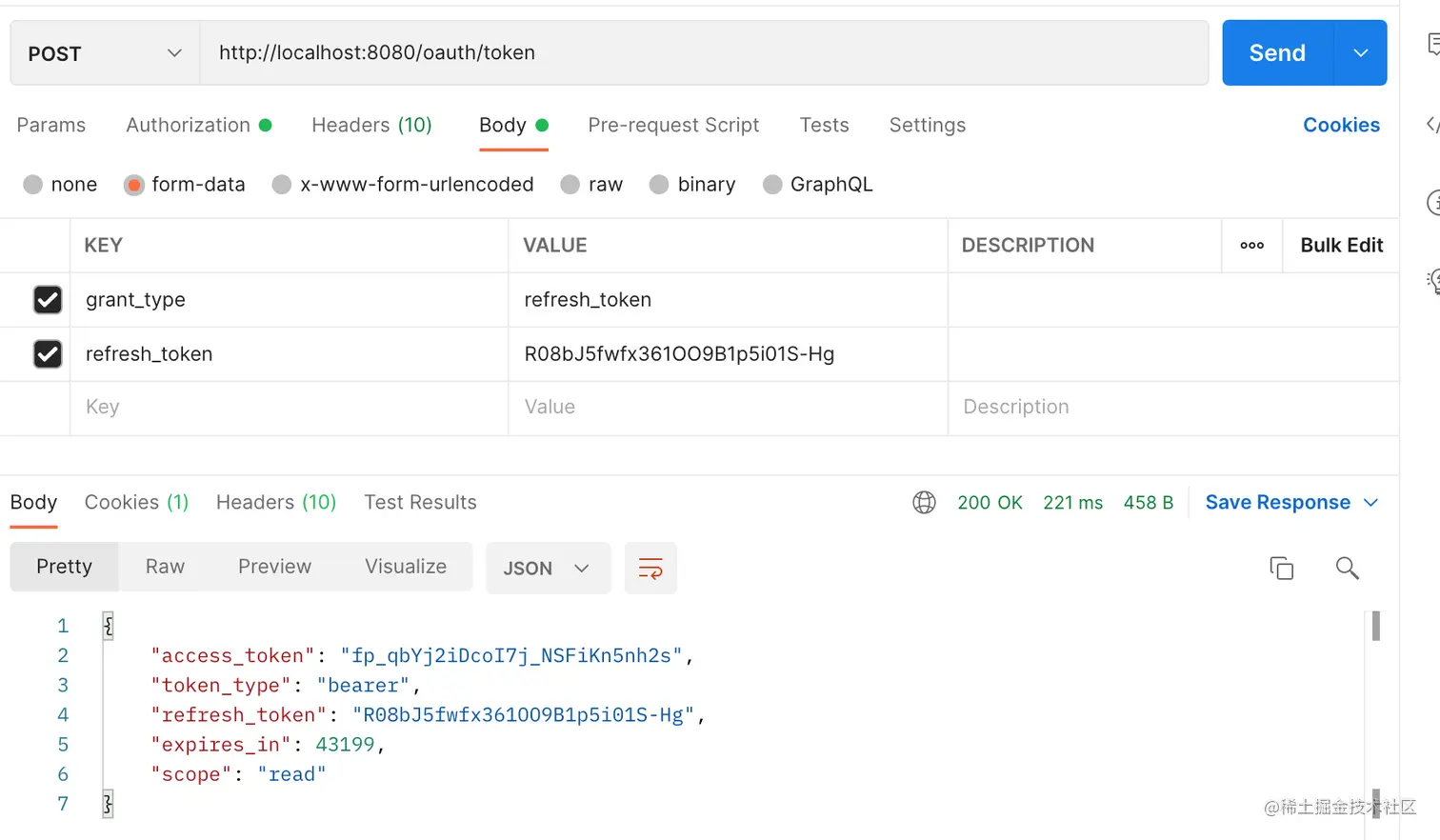Switch to Preview response view
1440x840 pixels.
(274, 567)
